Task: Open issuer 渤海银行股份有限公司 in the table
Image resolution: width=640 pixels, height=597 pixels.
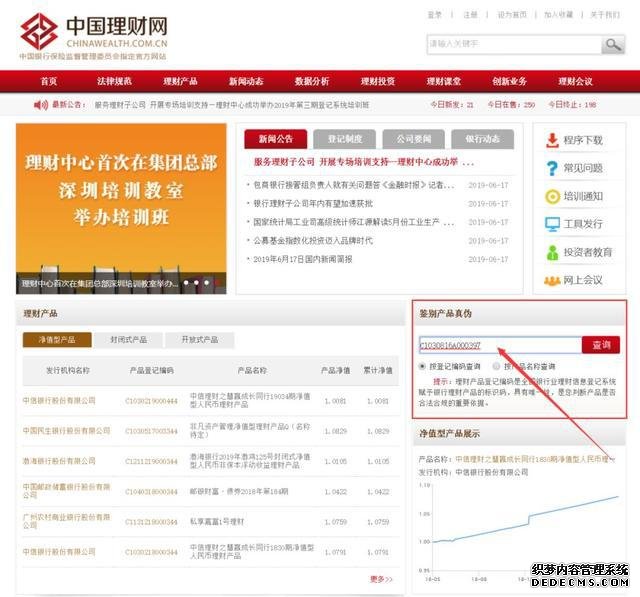Action: click(x=59, y=461)
